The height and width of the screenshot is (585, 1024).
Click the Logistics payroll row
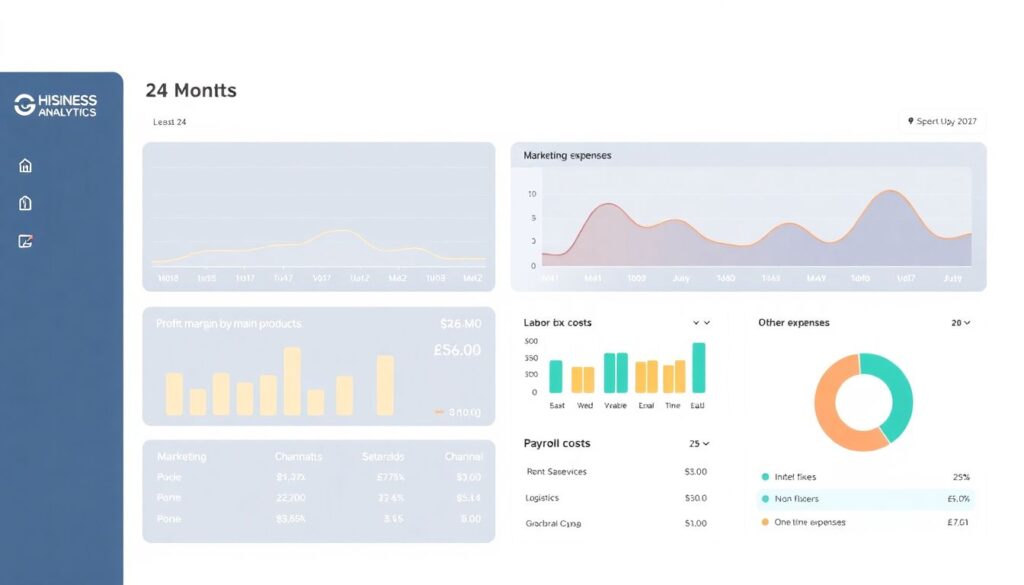pos(615,498)
